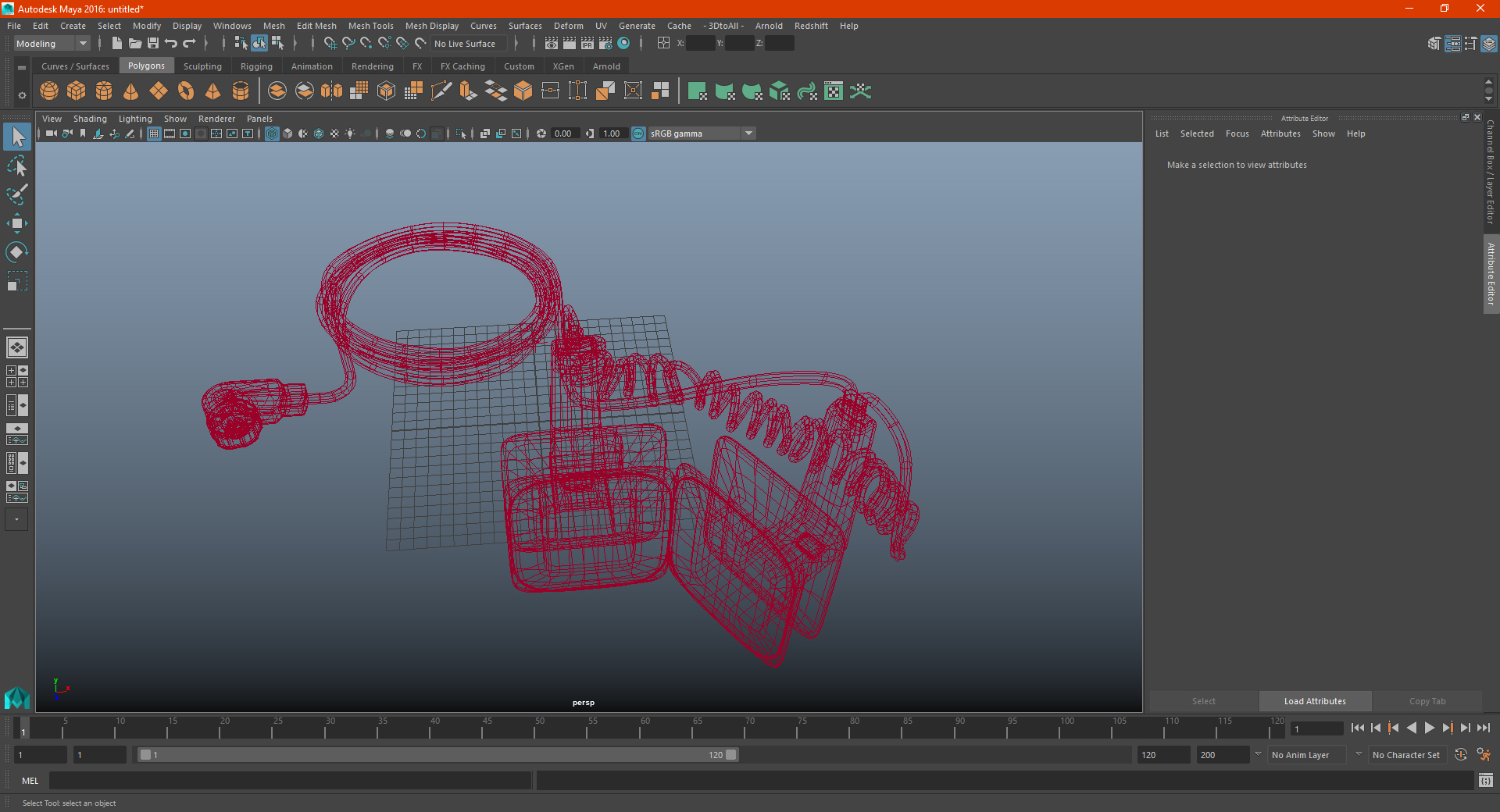The height and width of the screenshot is (812, 1500).
Task: Select the Lasso tool in the toolbox
Action: 16,166
